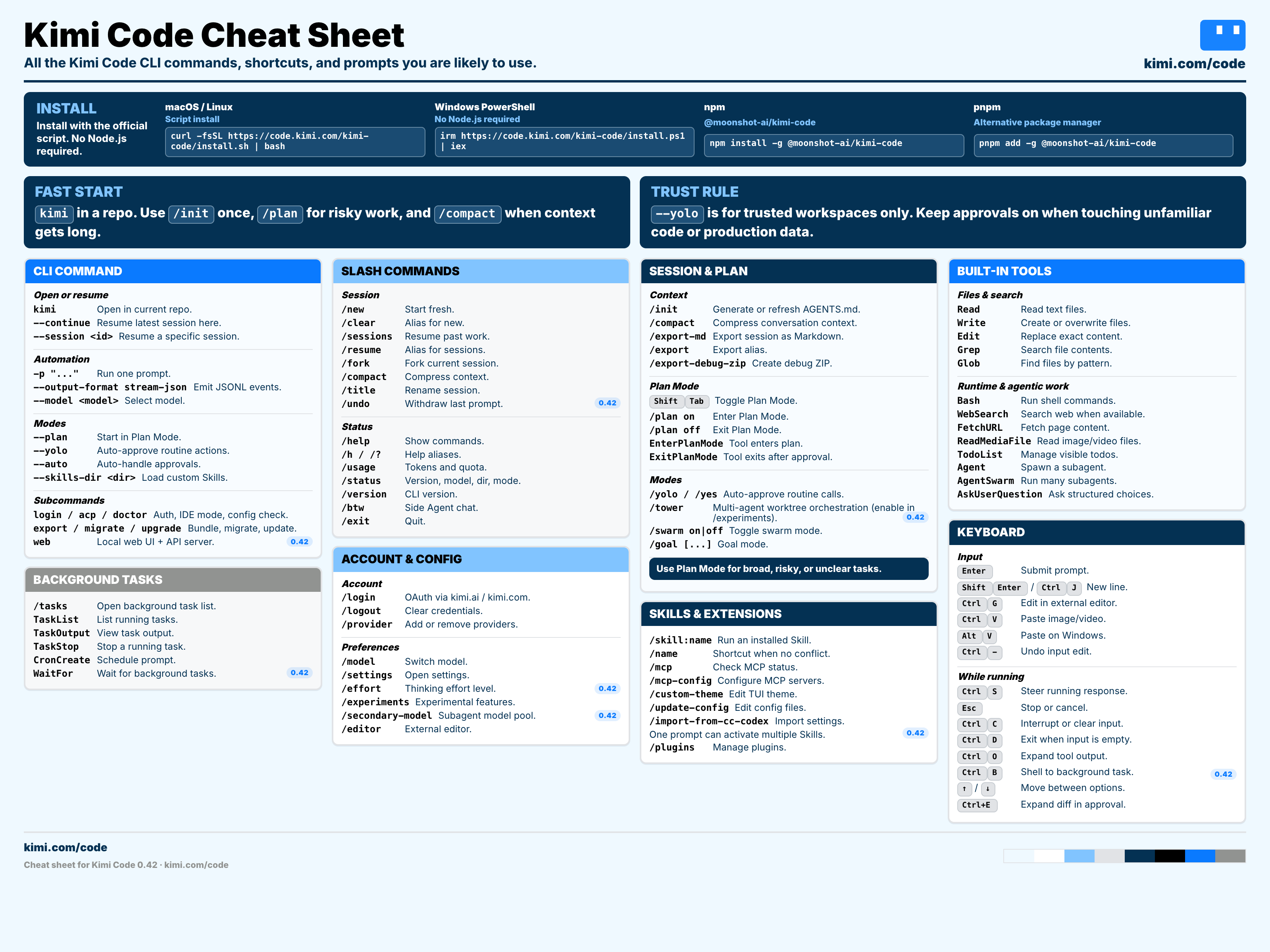This screenshot has height=952, width=1270.
Task: Click the Shift Tab key badges
Action: pos(679,401)
